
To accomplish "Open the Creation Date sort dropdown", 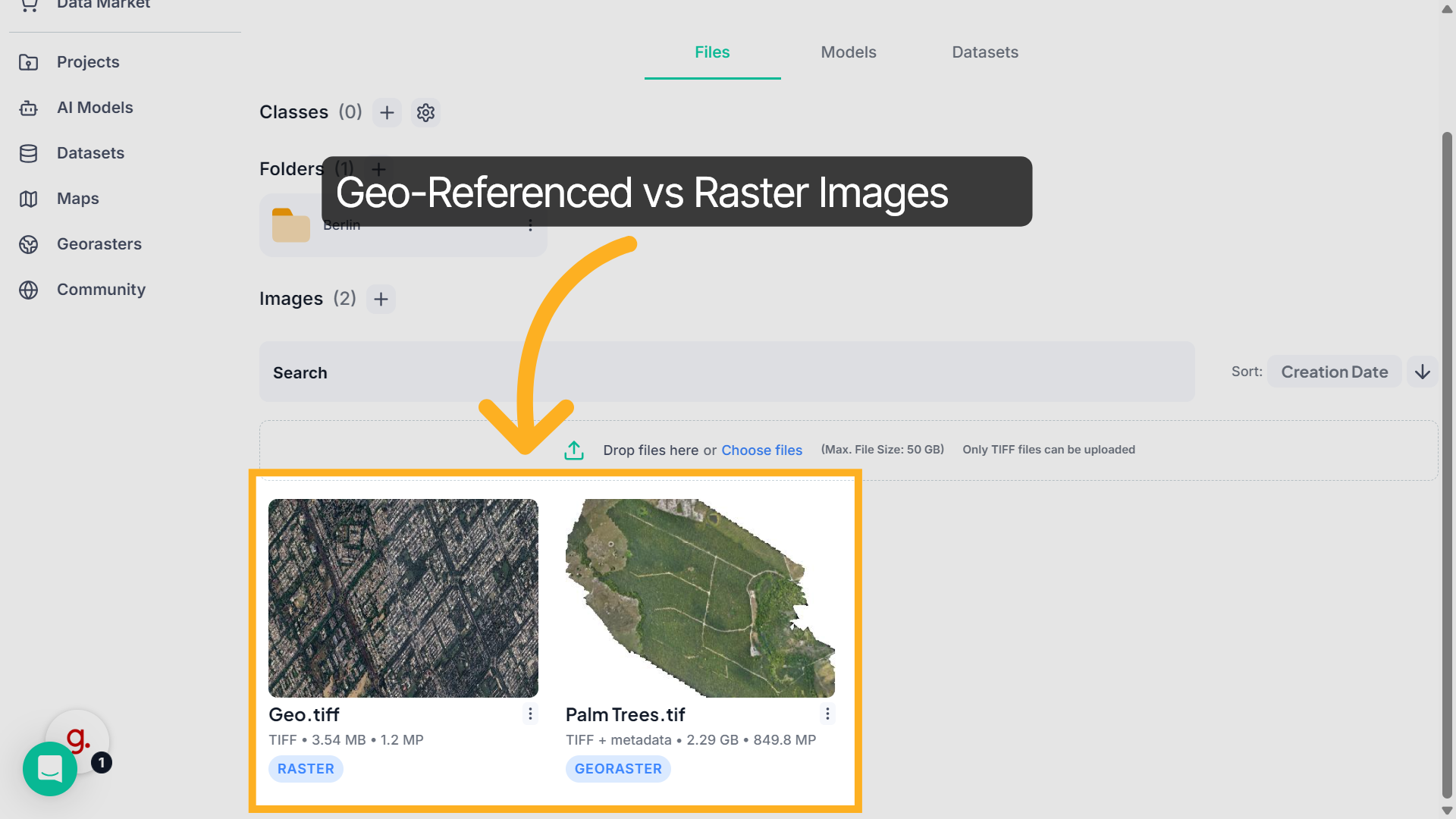I will (1334, 372).
